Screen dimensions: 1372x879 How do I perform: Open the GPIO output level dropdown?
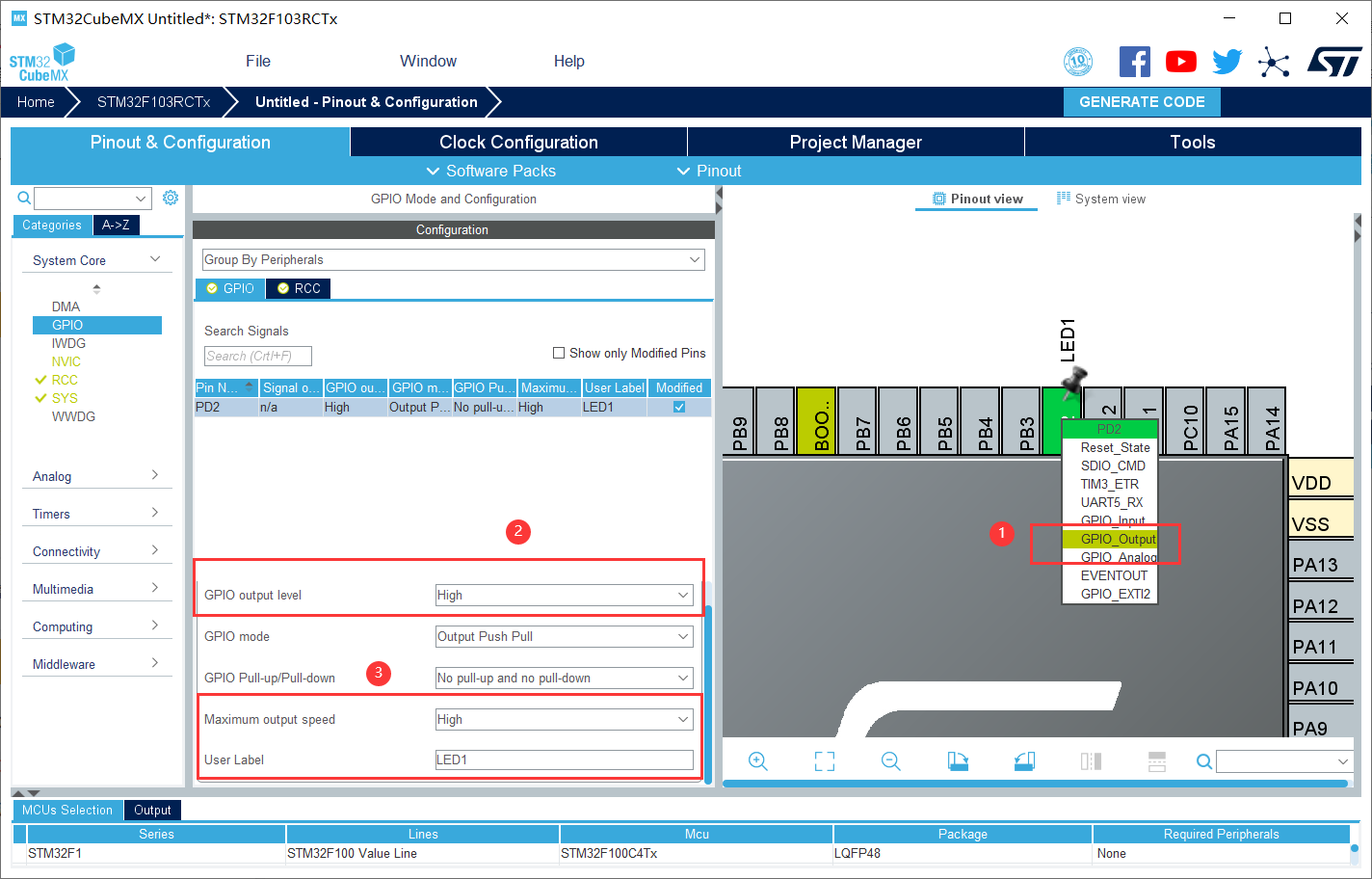point(564,596)
